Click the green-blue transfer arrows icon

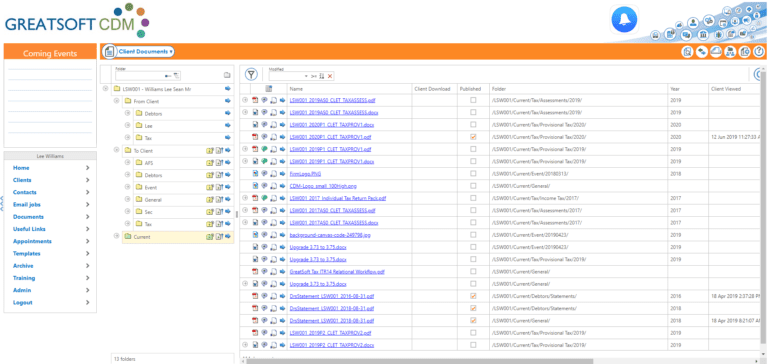[x=702, y=51]
